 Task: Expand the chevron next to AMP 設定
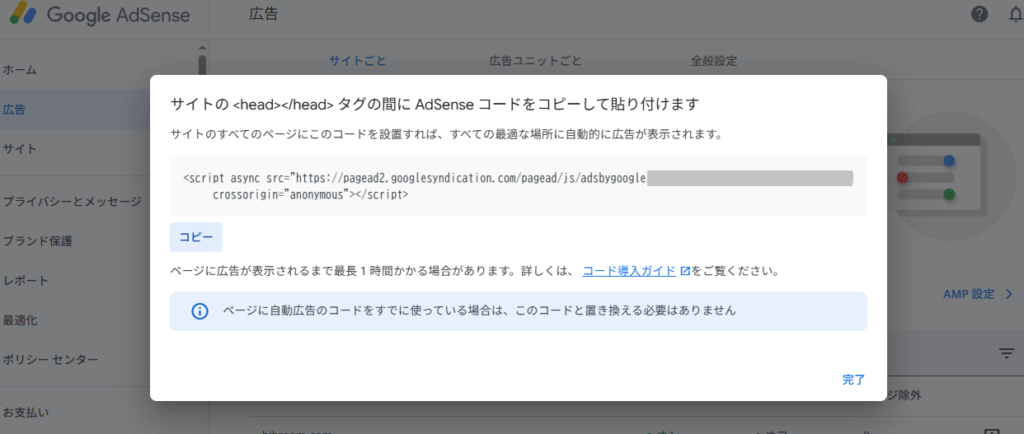[x=1008, y=294]
